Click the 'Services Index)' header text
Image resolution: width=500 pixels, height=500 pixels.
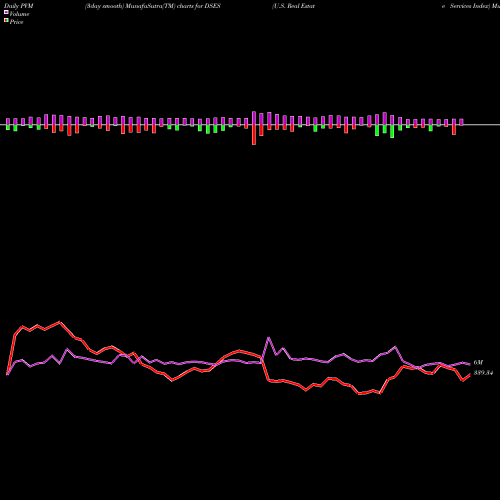(470, 6)
